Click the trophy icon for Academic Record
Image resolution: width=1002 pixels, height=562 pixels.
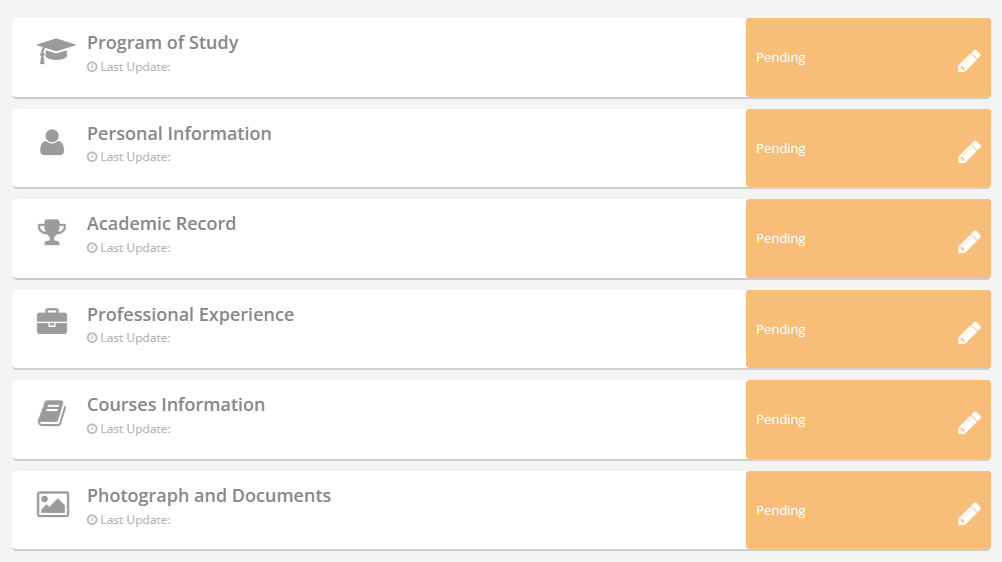[52, 232]
